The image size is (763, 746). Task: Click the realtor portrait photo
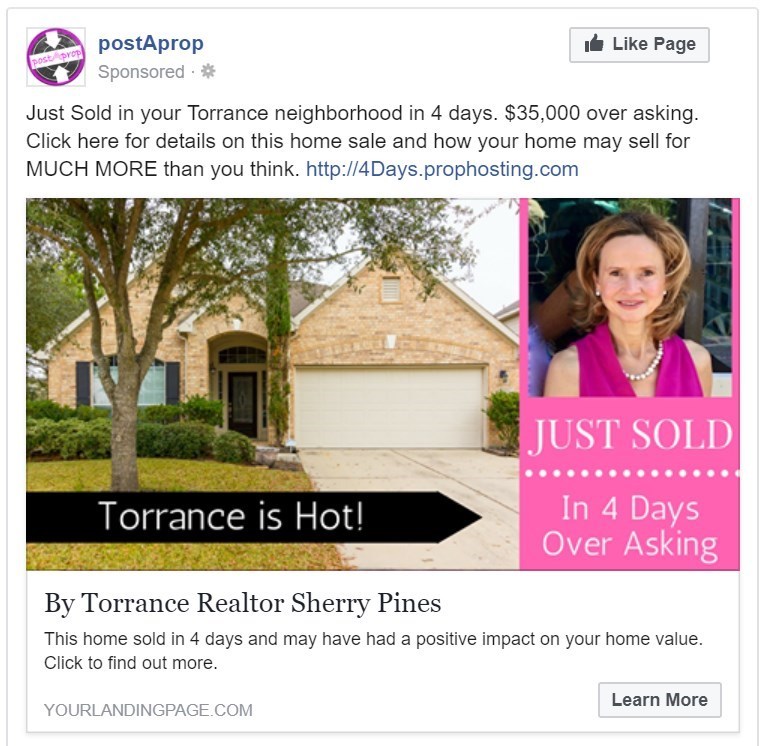tap(630, 297)
